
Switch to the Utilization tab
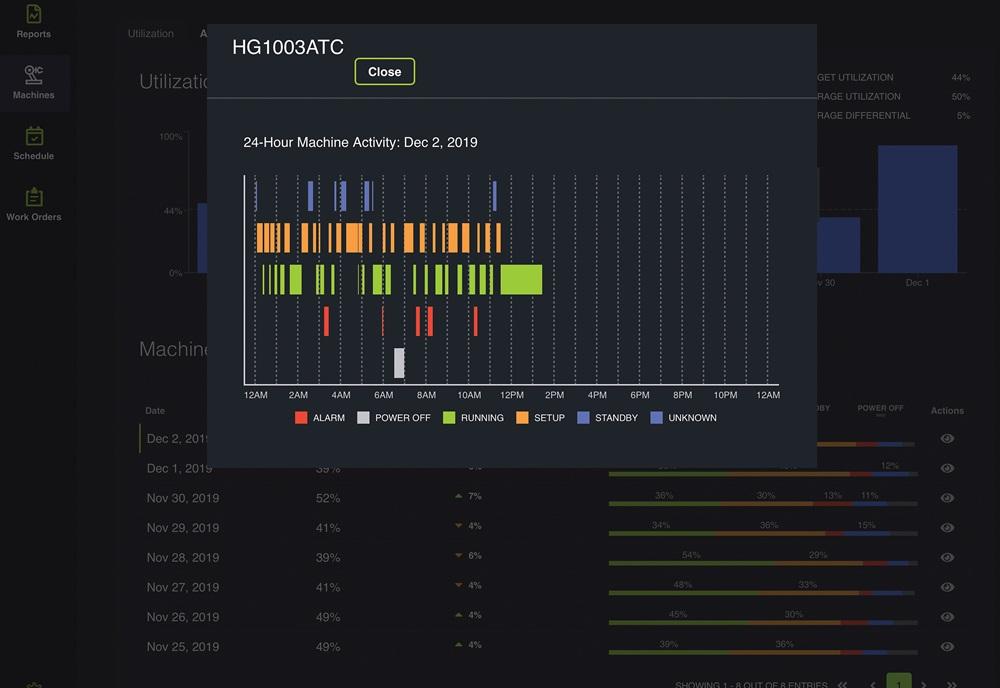[x=151, y=33]
